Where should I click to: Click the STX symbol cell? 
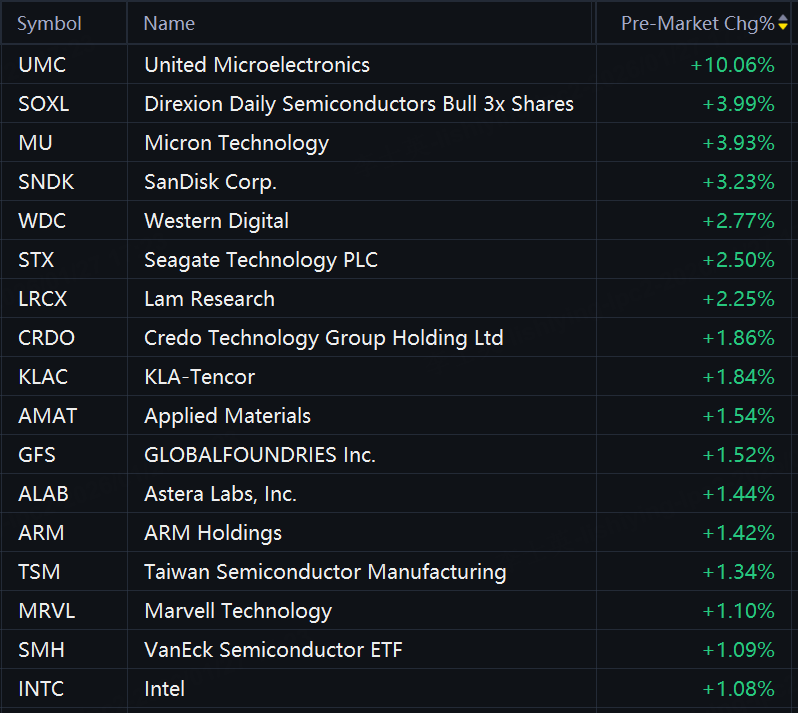click(x=36, y=260)
